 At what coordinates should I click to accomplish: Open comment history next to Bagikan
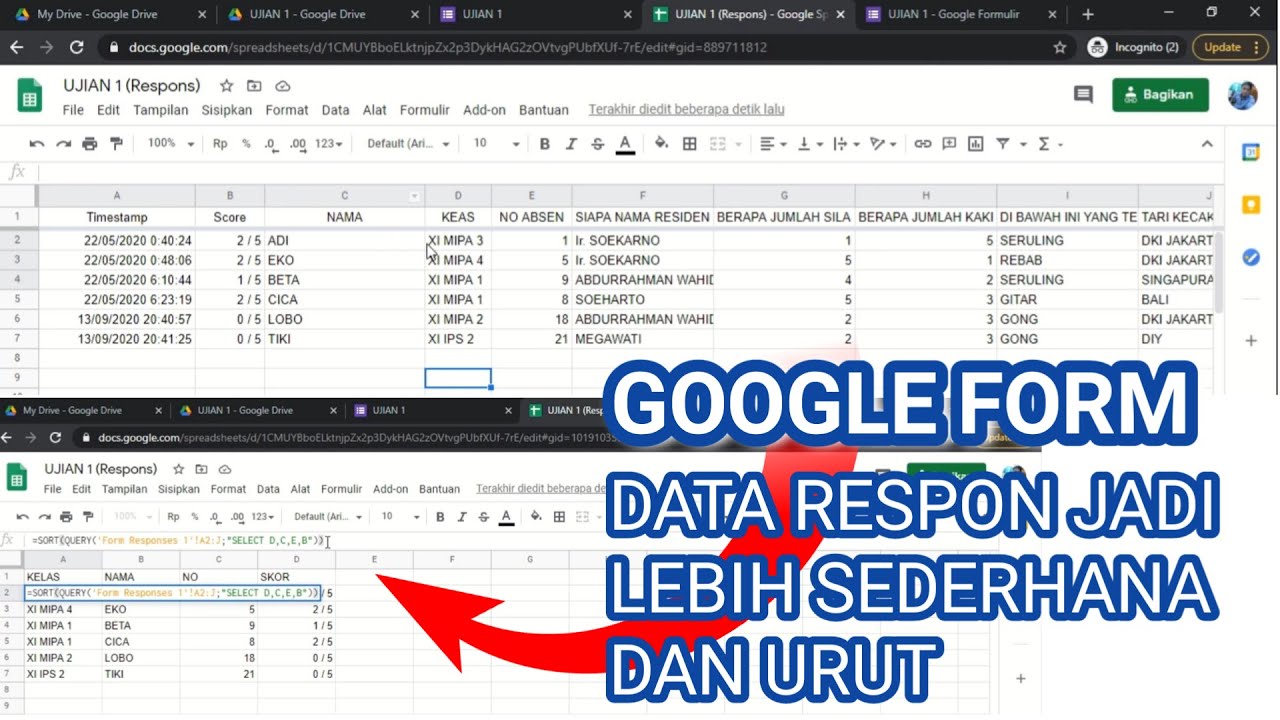click(1083, 94)
